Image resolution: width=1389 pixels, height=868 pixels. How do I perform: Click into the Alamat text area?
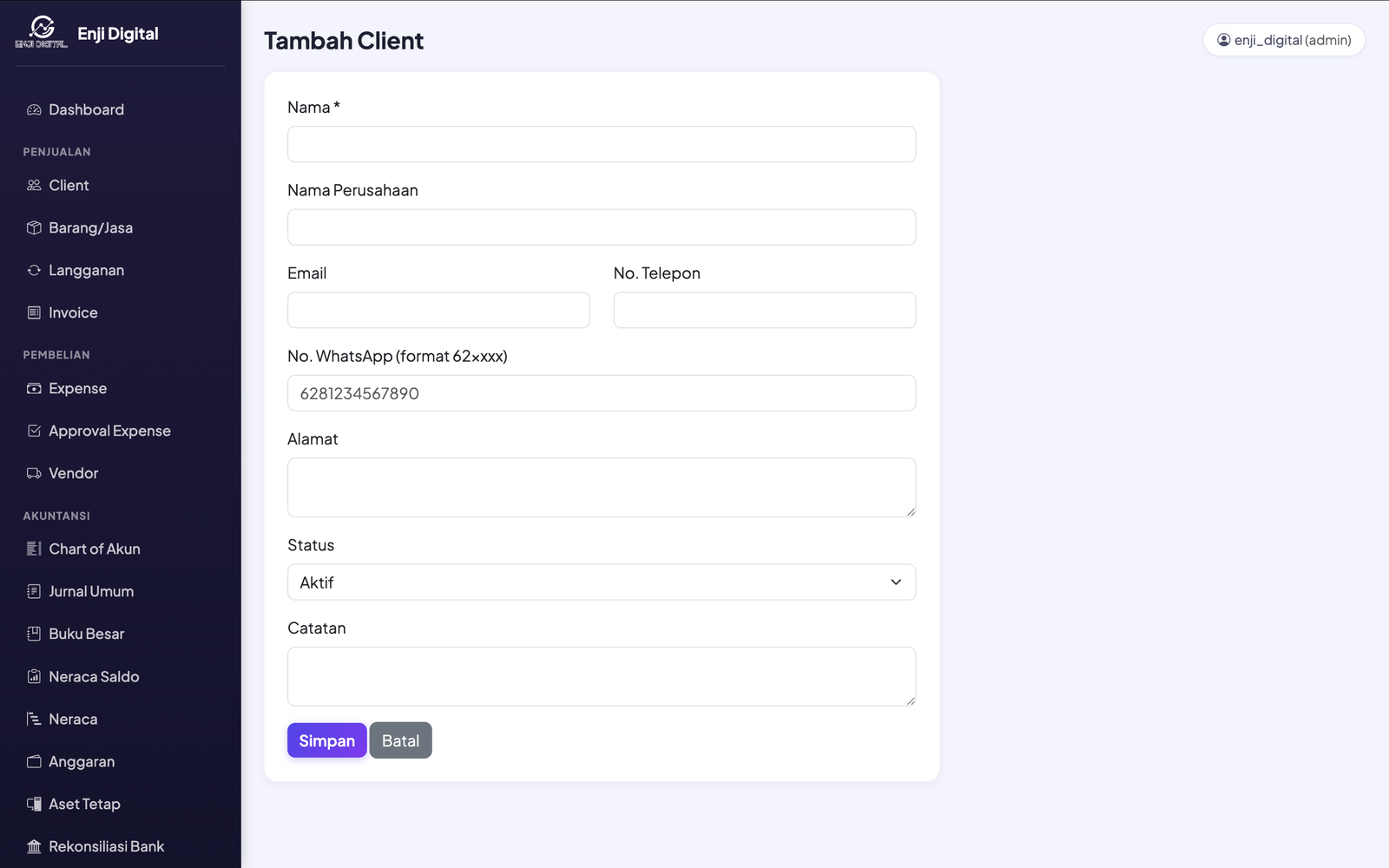coord(602,488)
